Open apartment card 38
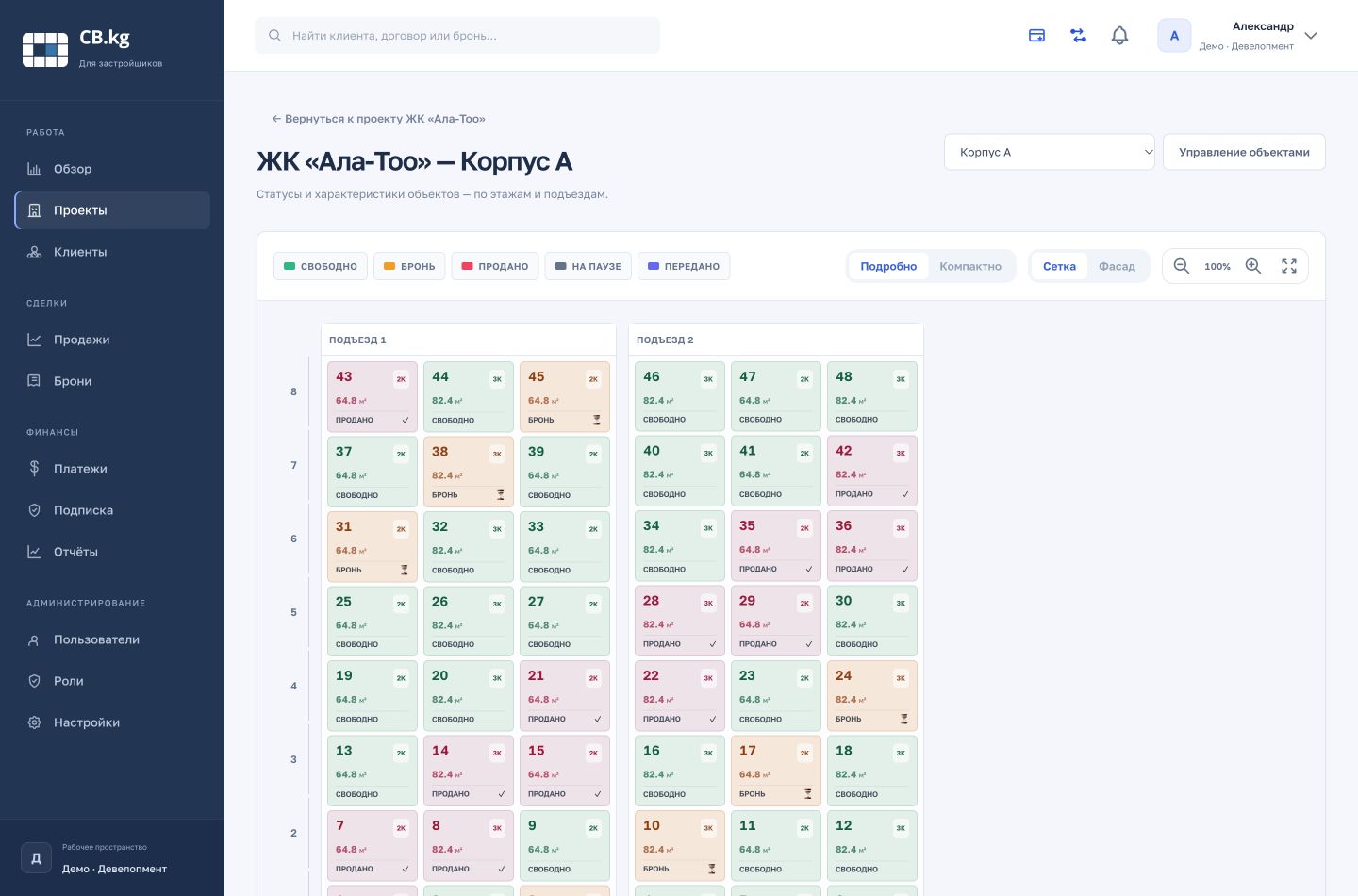The width and height of the screenshot is (1358, 896). pos(469,472)
